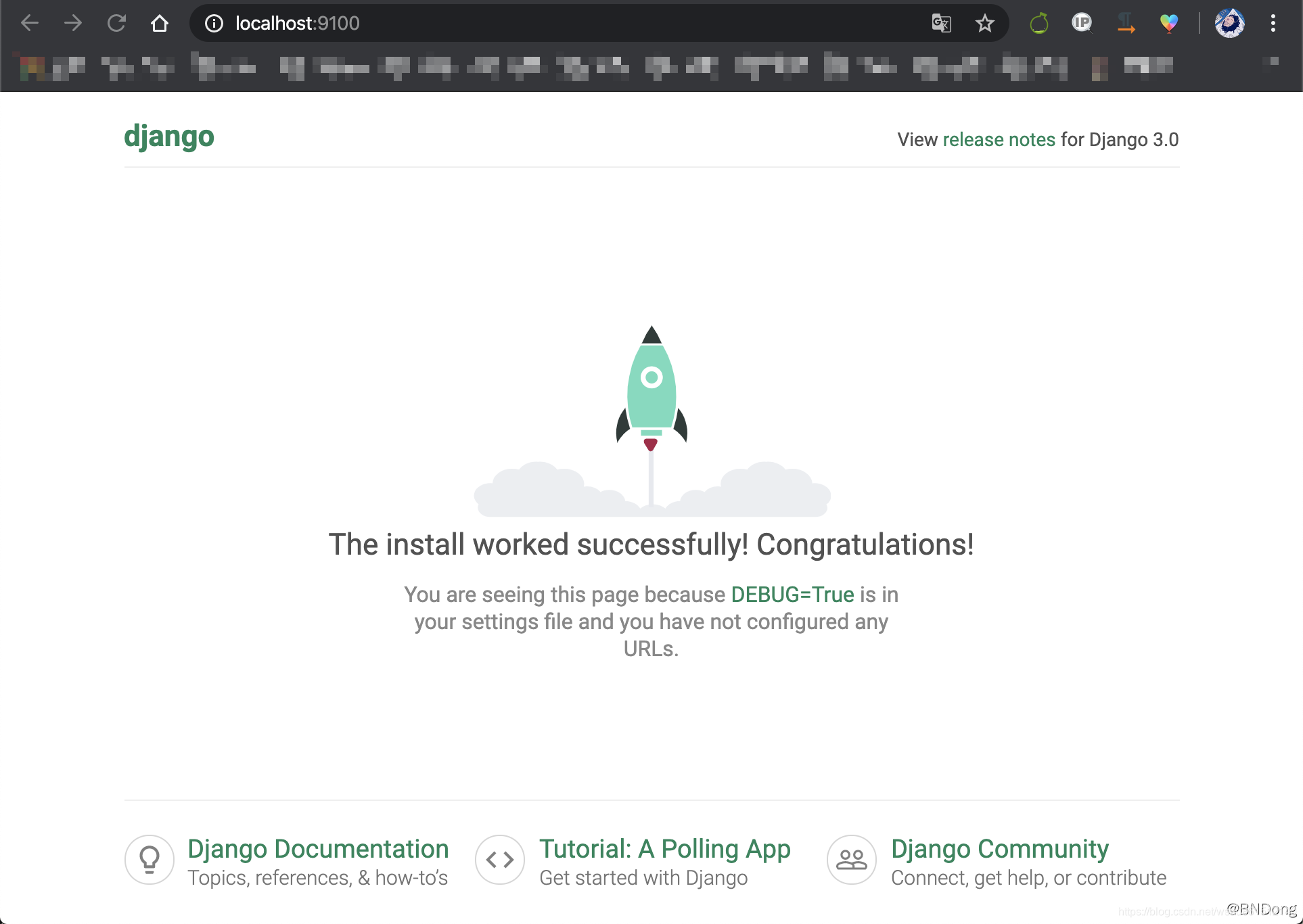Select text 'Get started with Django'
Screen dimensions: 1303x924
643,877
